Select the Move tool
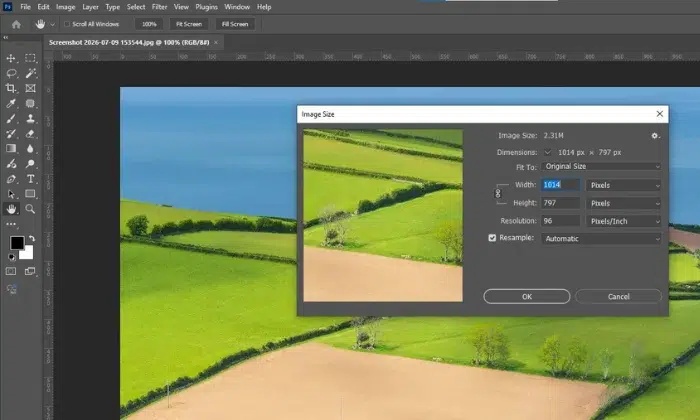 (11, 58)
